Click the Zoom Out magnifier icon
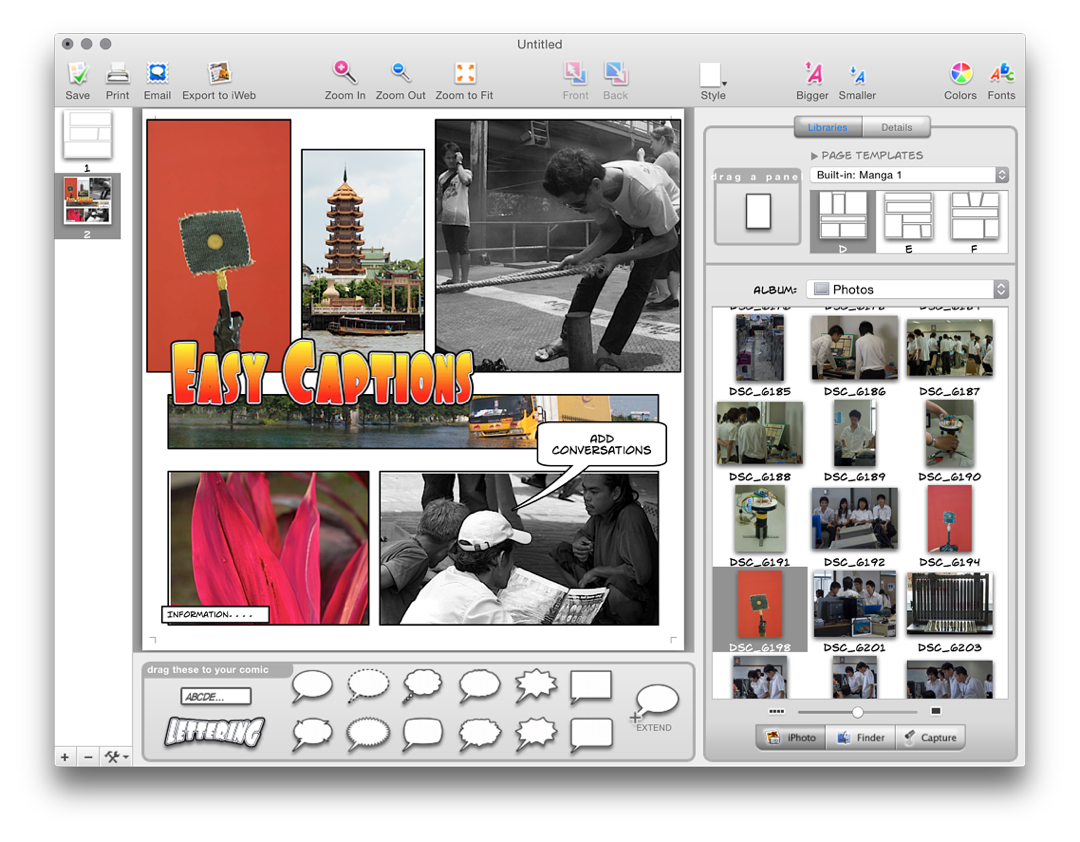 pos(400,72)
